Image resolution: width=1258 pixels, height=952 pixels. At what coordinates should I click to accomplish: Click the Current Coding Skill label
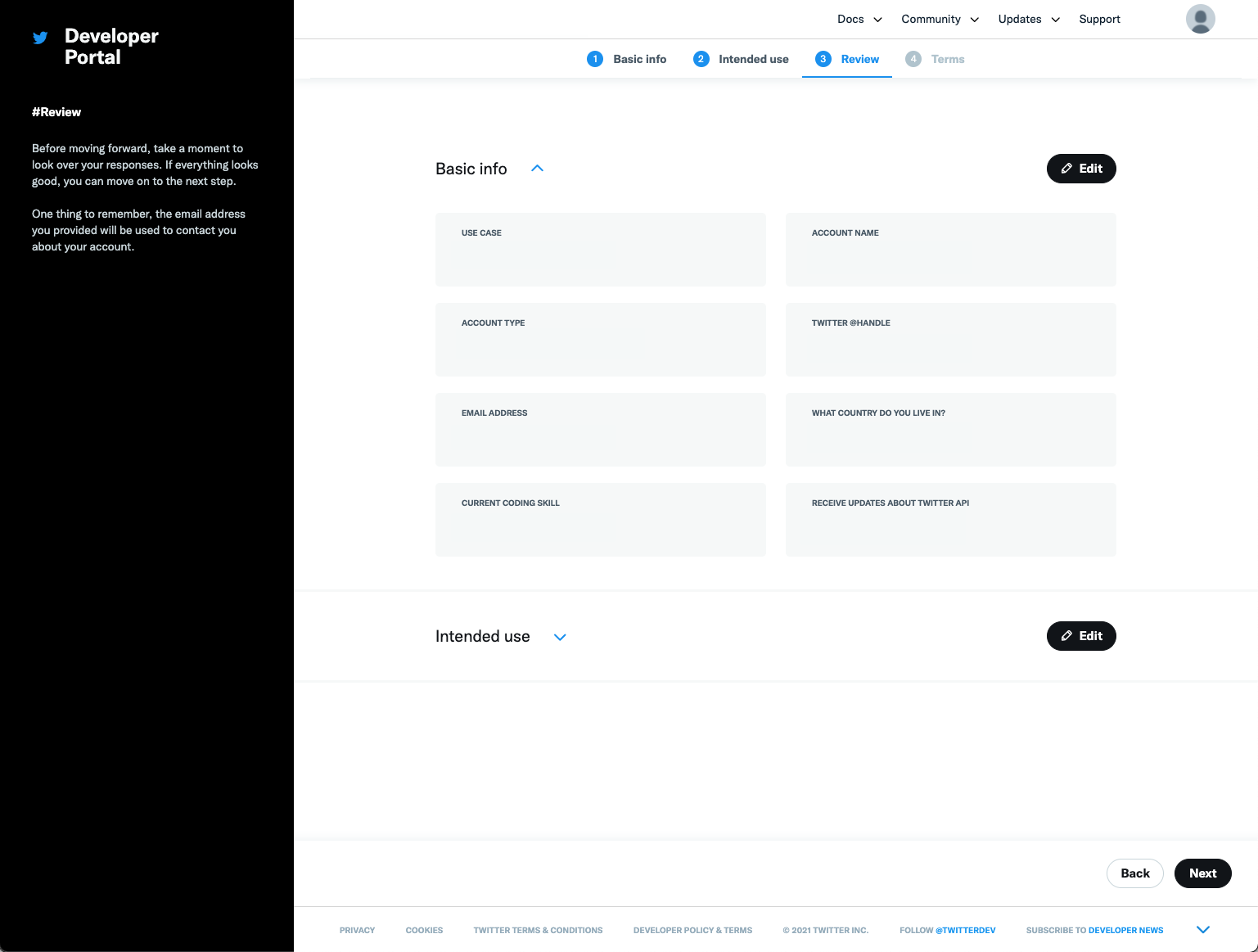(x=511, y=503)
